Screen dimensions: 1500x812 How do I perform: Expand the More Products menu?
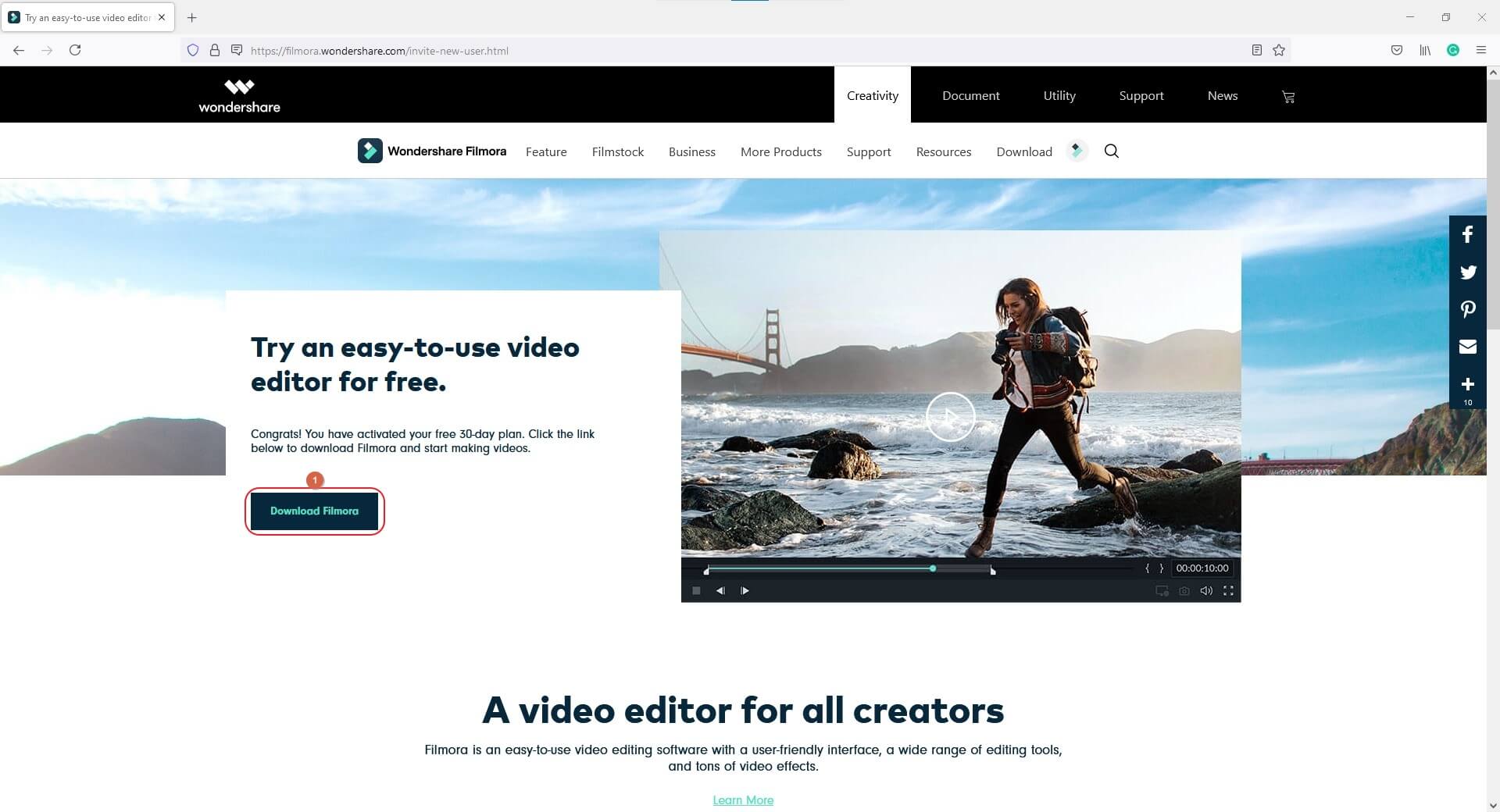pos(781,151)
